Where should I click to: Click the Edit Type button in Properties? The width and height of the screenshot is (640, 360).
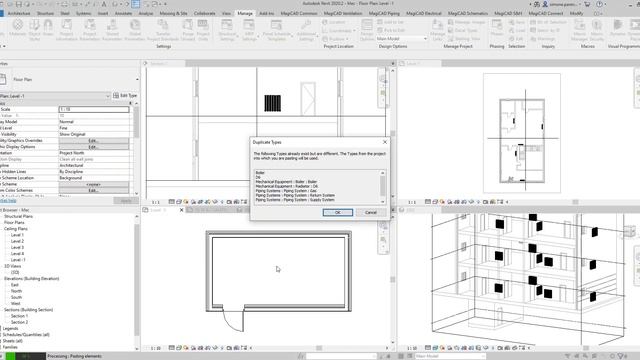(125, 96)
